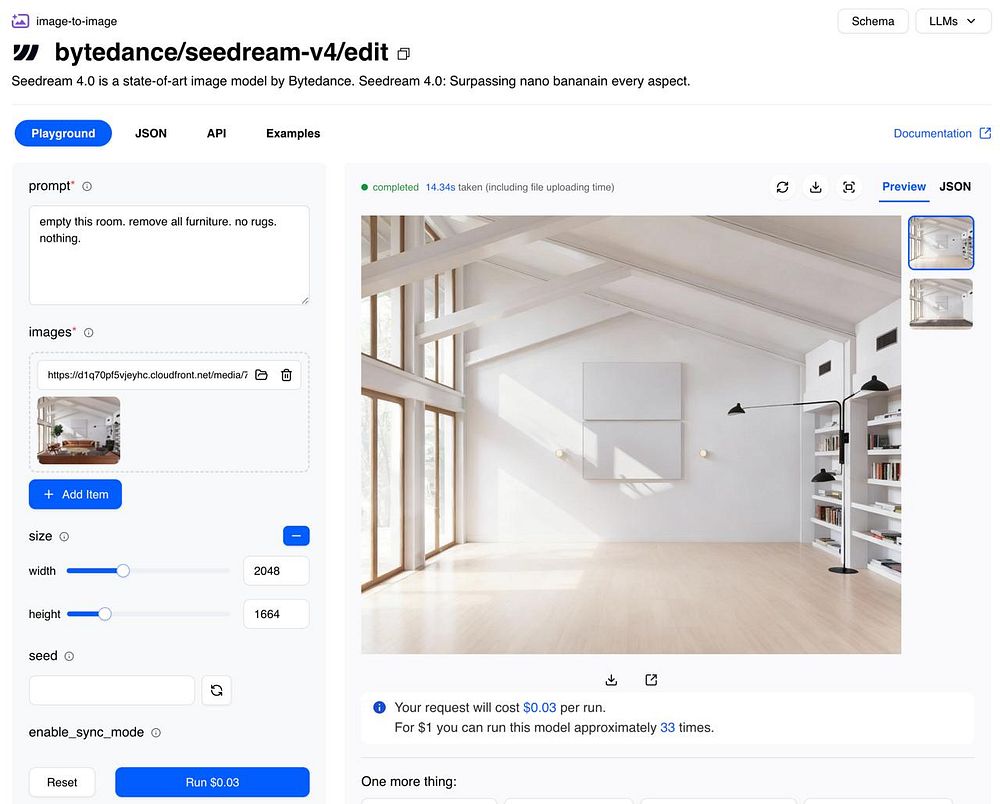Select the Preview output tab
The height and width of the screenshot is (804, 1000).
(904, 187)
